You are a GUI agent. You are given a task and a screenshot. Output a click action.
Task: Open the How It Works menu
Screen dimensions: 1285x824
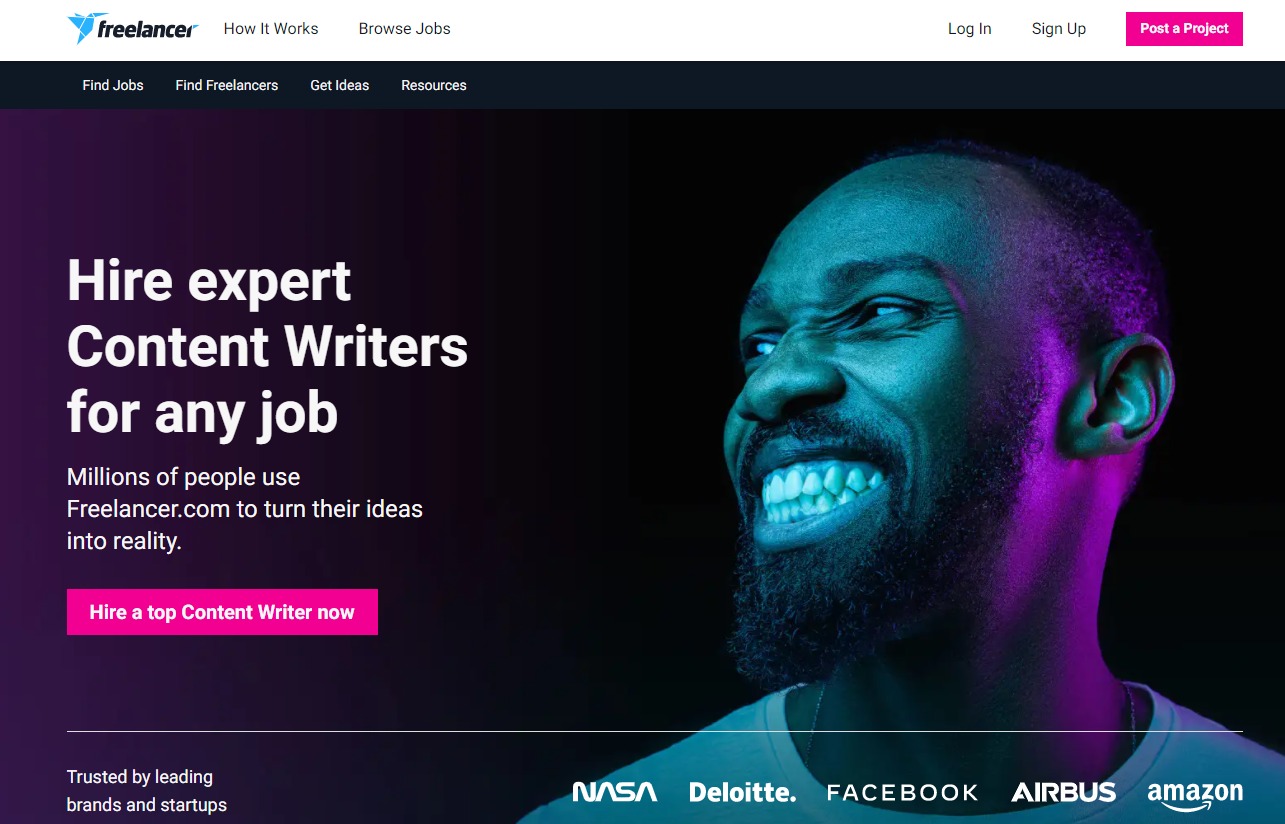click(x=271, y=29)
